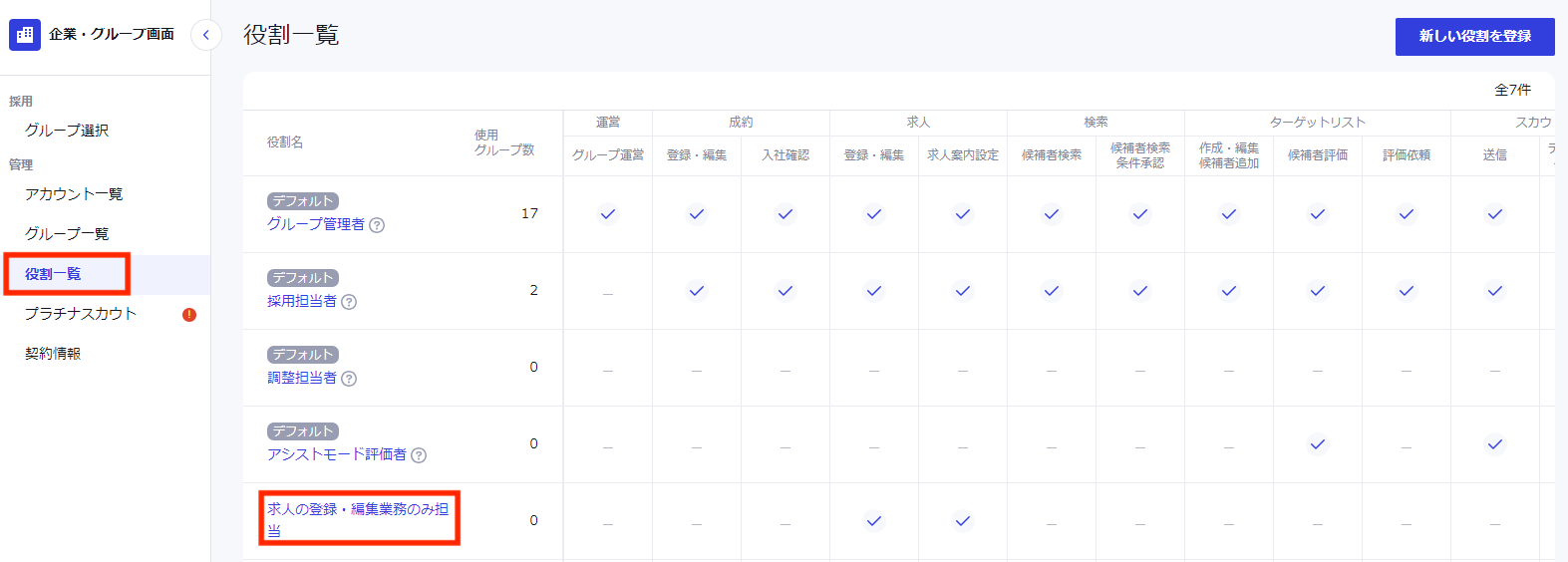The height and width of the screenshot is (562, 1568).
Task: Open the 求人の登録・編集業務のみ担当 role link
Action: pyautogui.click(x=358, y=519)
